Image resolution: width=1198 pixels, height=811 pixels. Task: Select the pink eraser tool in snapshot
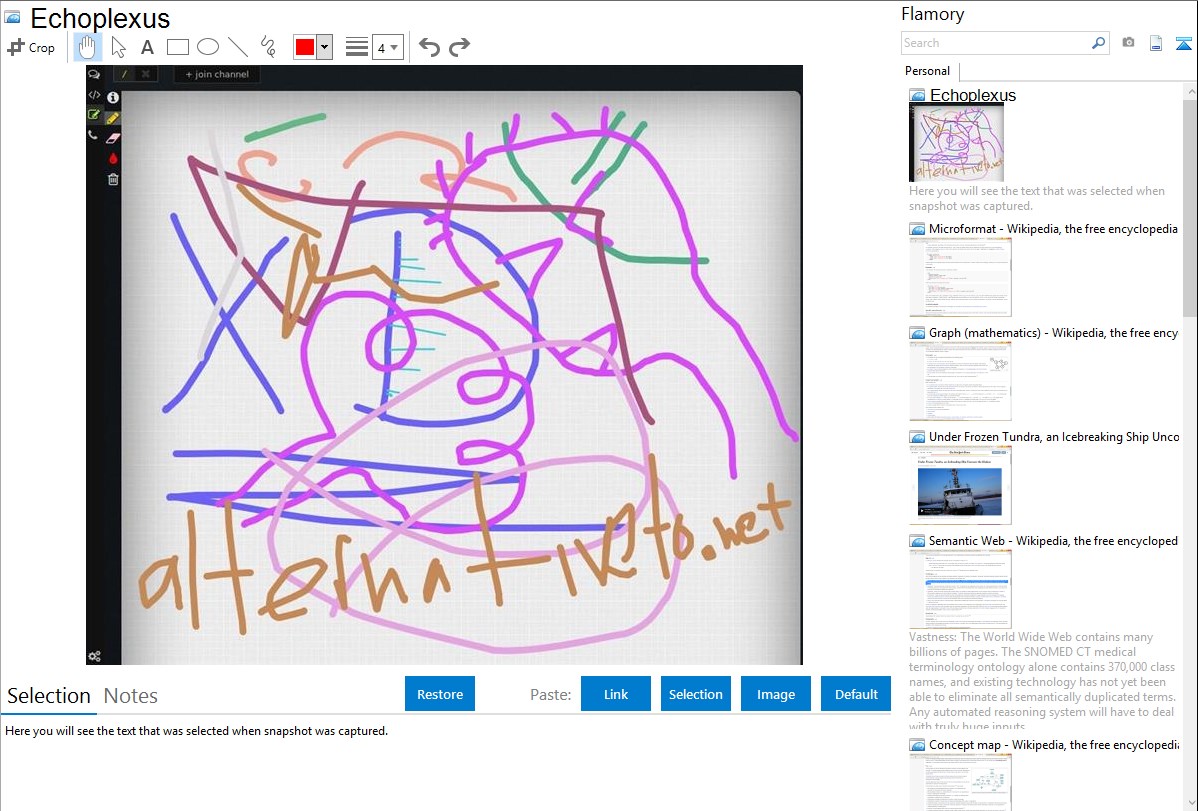(x=113, y=138)
